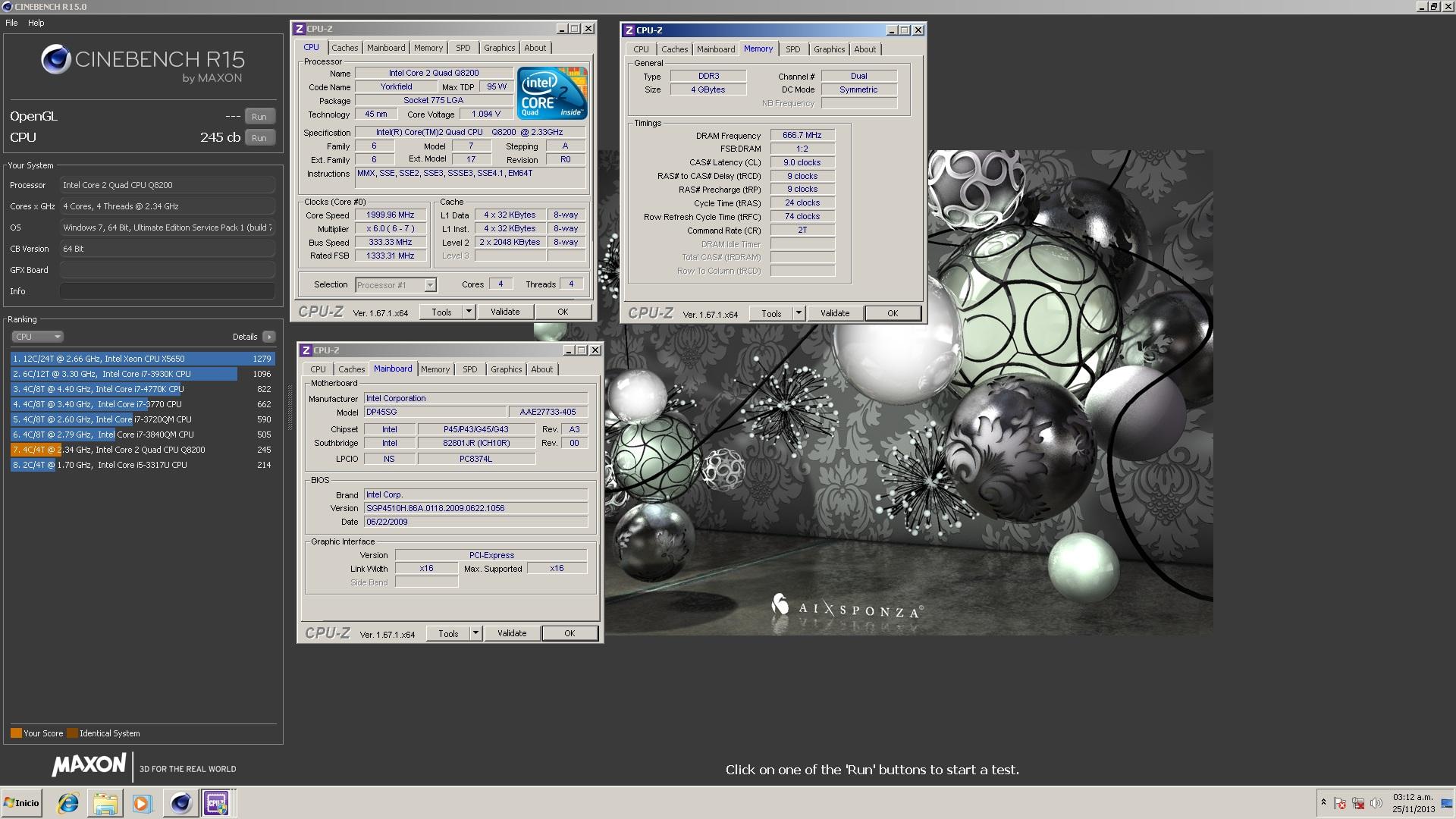Open the network status tray icon
Screen dimensions: 1456x819
(x=1358, y=803)
